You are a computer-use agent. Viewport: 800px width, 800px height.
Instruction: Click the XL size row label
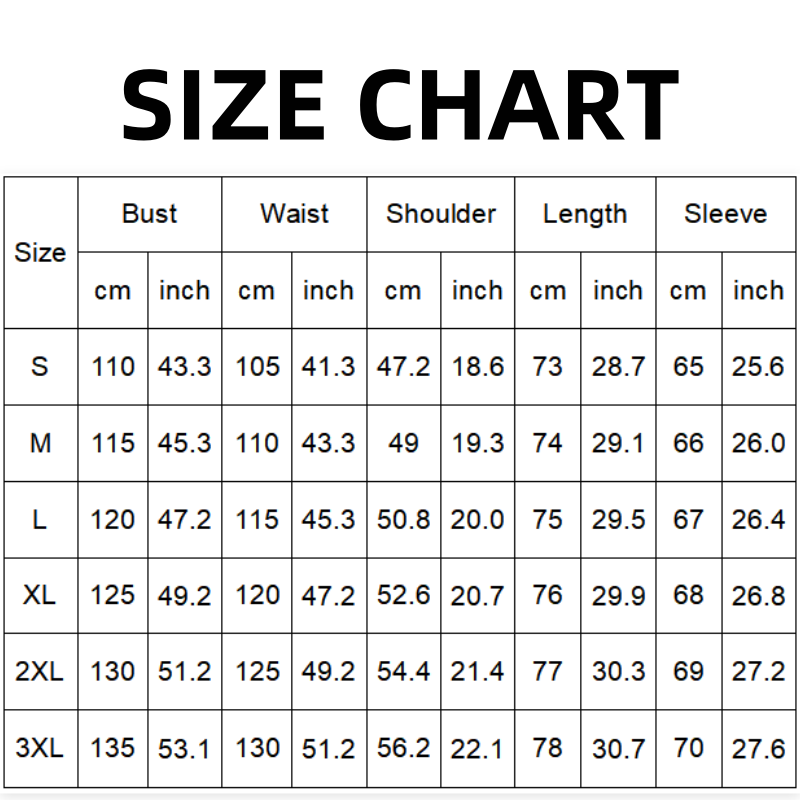(40, 595)
